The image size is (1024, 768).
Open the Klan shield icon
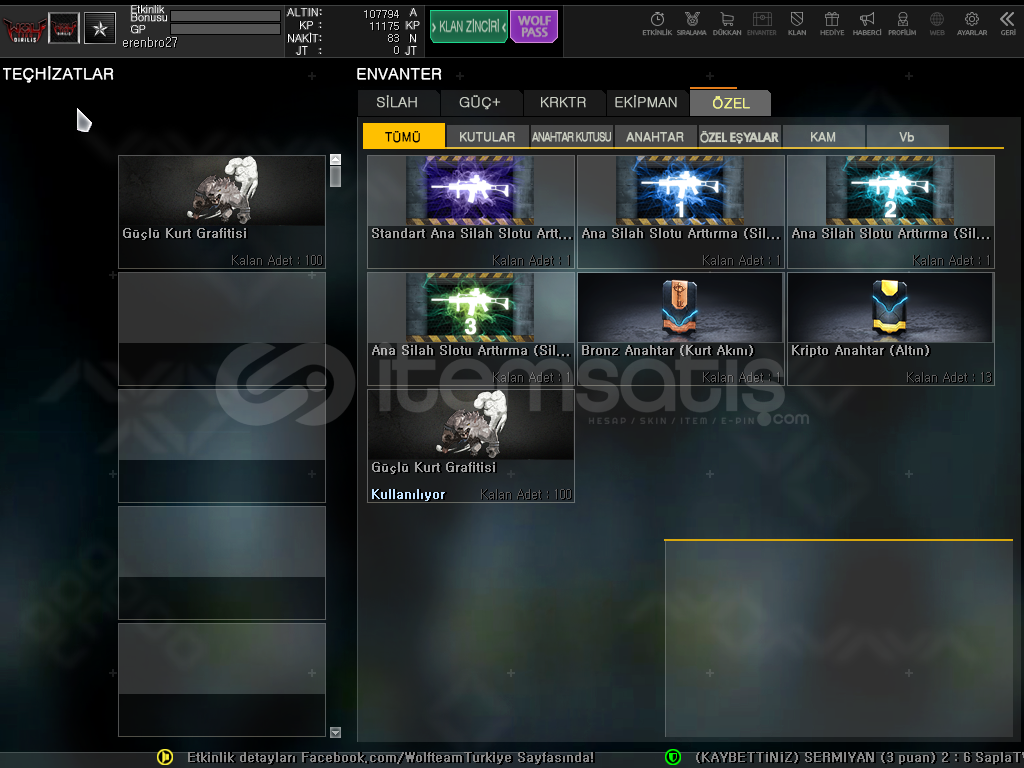click(797, 22)
